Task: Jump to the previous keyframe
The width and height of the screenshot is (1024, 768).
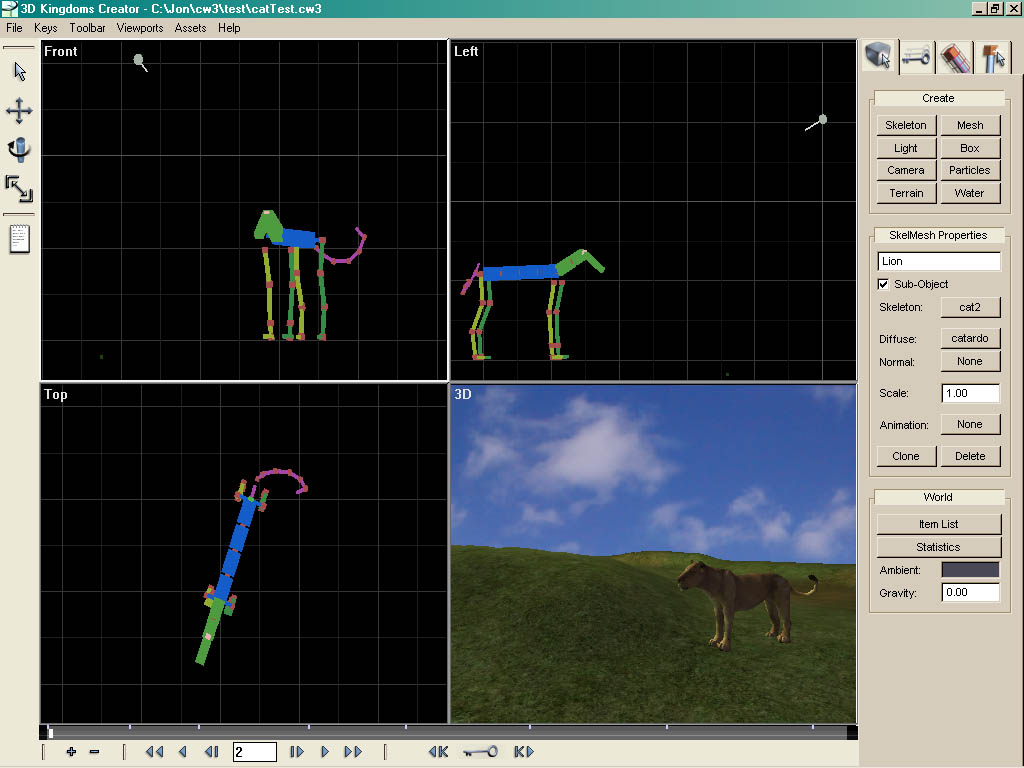Action: pyautogui.click(x=438, y=752)
